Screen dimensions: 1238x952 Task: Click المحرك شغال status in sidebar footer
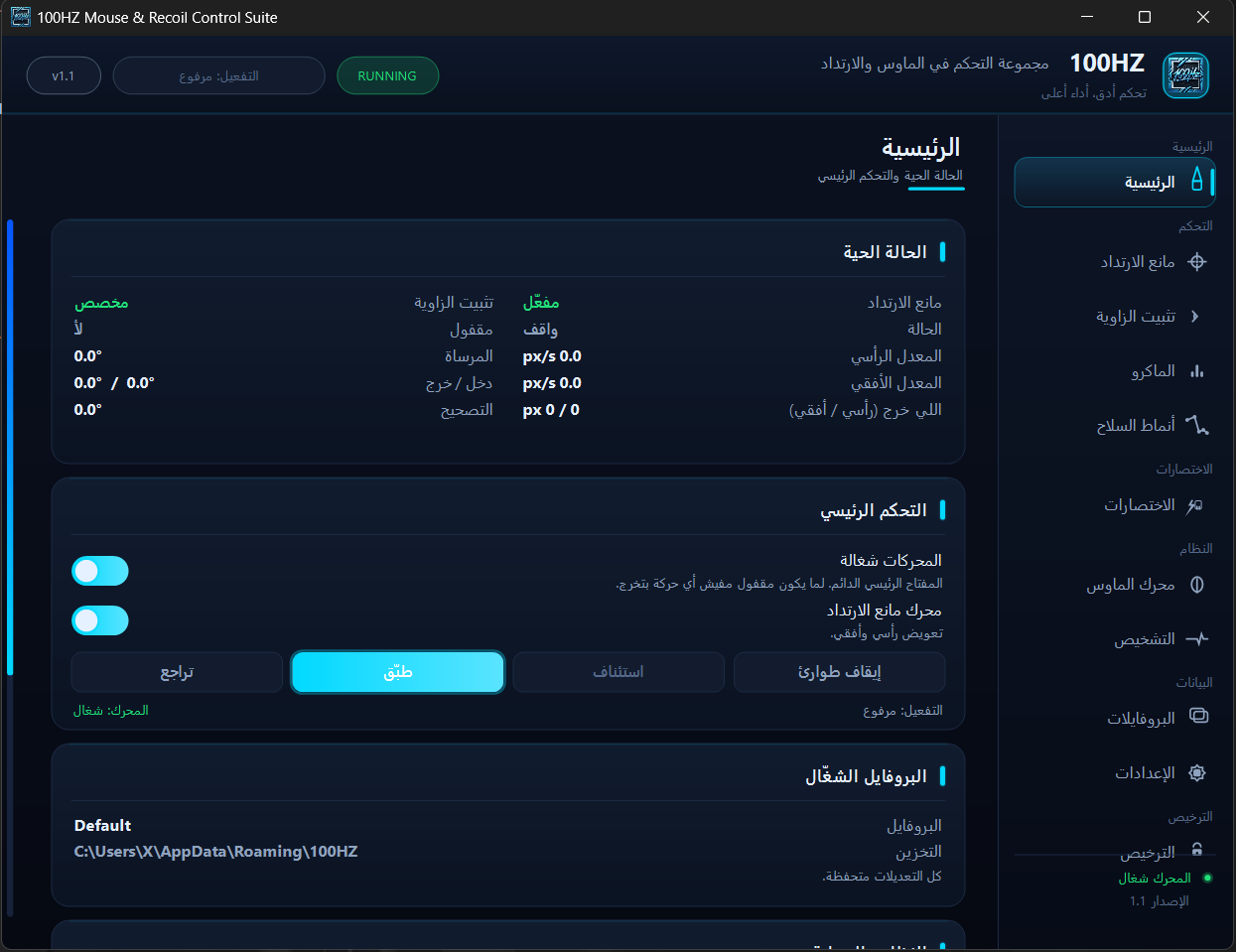coord(1155,878)
